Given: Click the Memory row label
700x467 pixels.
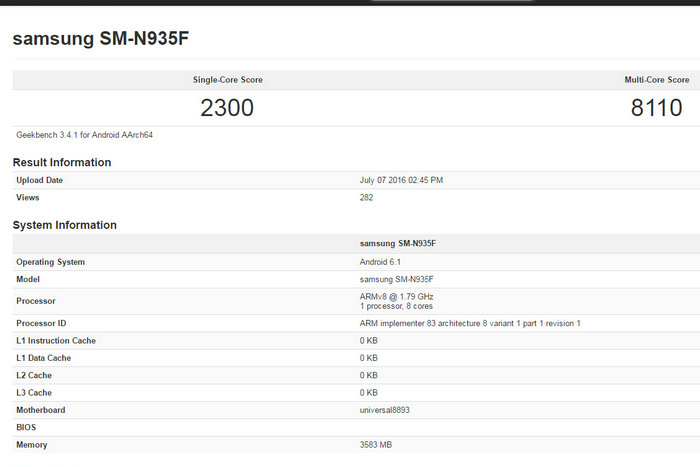Looking at the screenshot, I should (x=32, y=445).
